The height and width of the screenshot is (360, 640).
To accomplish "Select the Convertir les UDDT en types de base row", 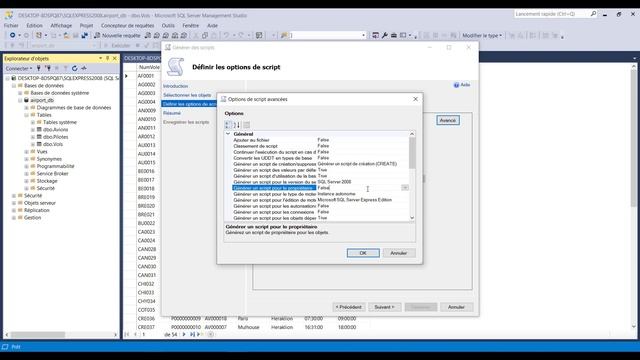I will (320, 158).
